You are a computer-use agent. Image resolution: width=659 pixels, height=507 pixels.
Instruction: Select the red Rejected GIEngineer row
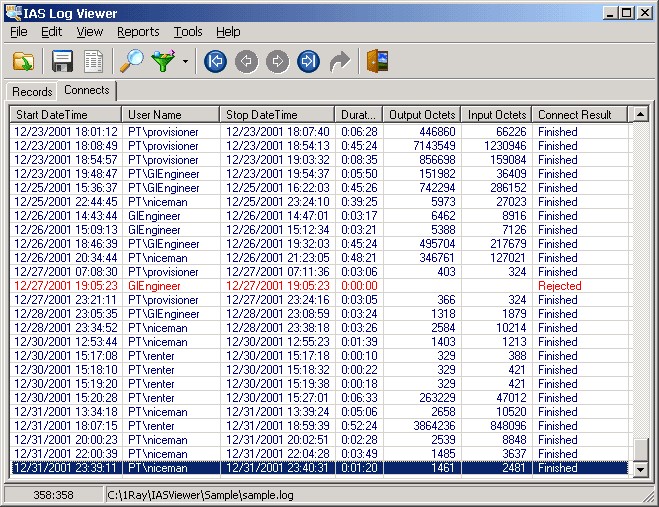[319, 286]
